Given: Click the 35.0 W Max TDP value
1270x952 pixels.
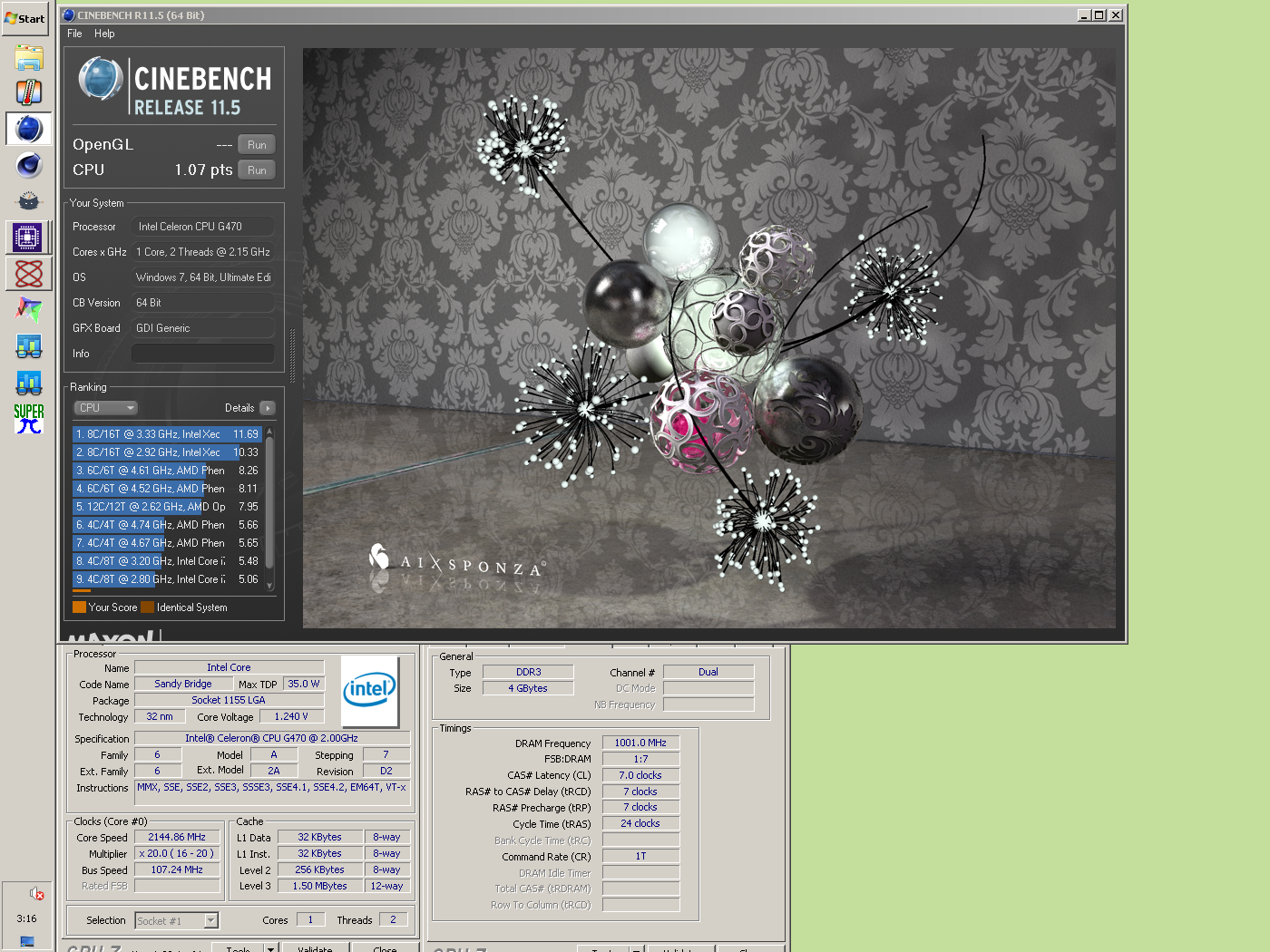Looking at the screenshot, I should pyautogui.click(x=304, y=684).
